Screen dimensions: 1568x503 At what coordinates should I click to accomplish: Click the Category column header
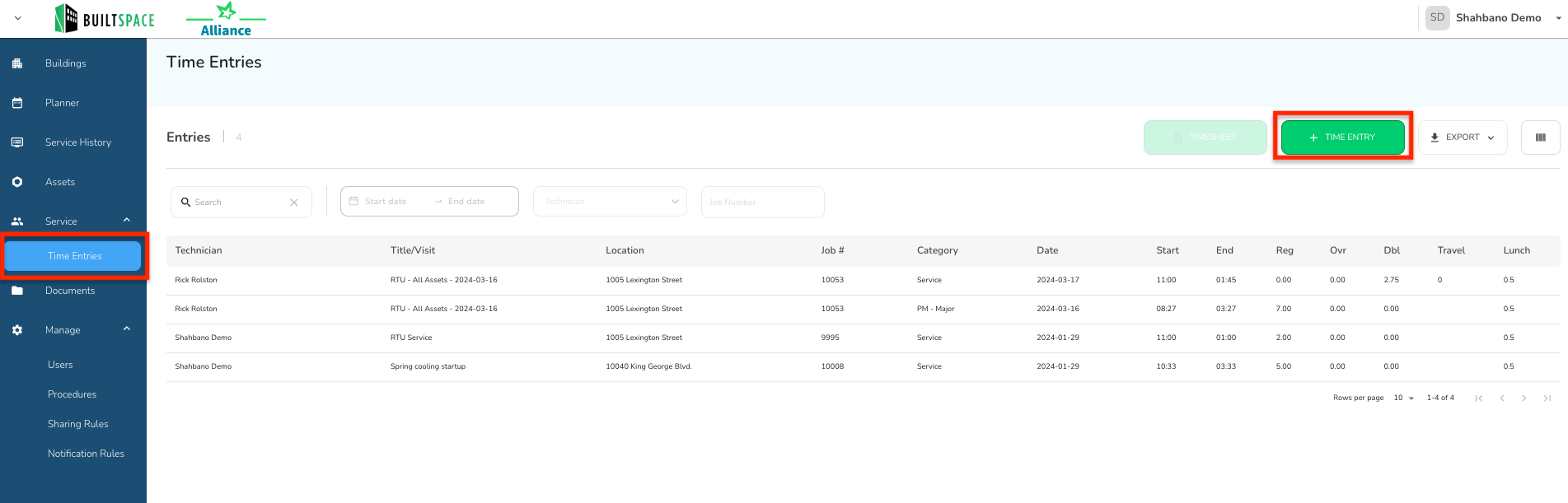[938, 250]
